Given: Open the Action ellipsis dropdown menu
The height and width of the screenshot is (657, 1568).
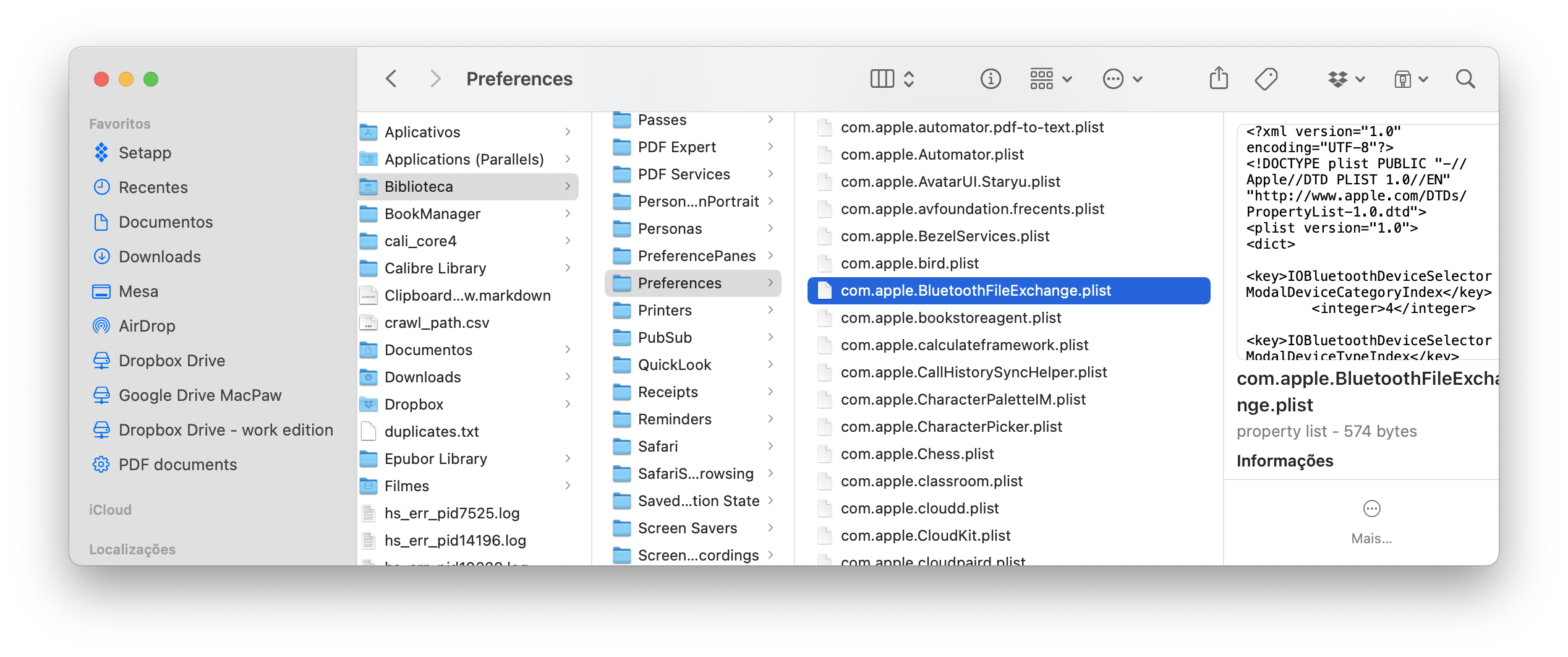Looking at the screenshot, I should click(1122, 79).
